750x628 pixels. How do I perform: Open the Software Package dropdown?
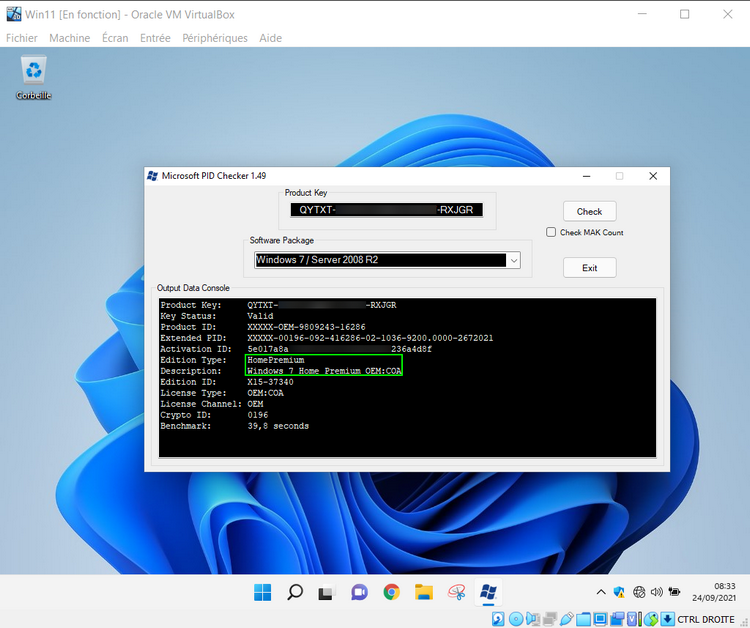tap(514, 260)
